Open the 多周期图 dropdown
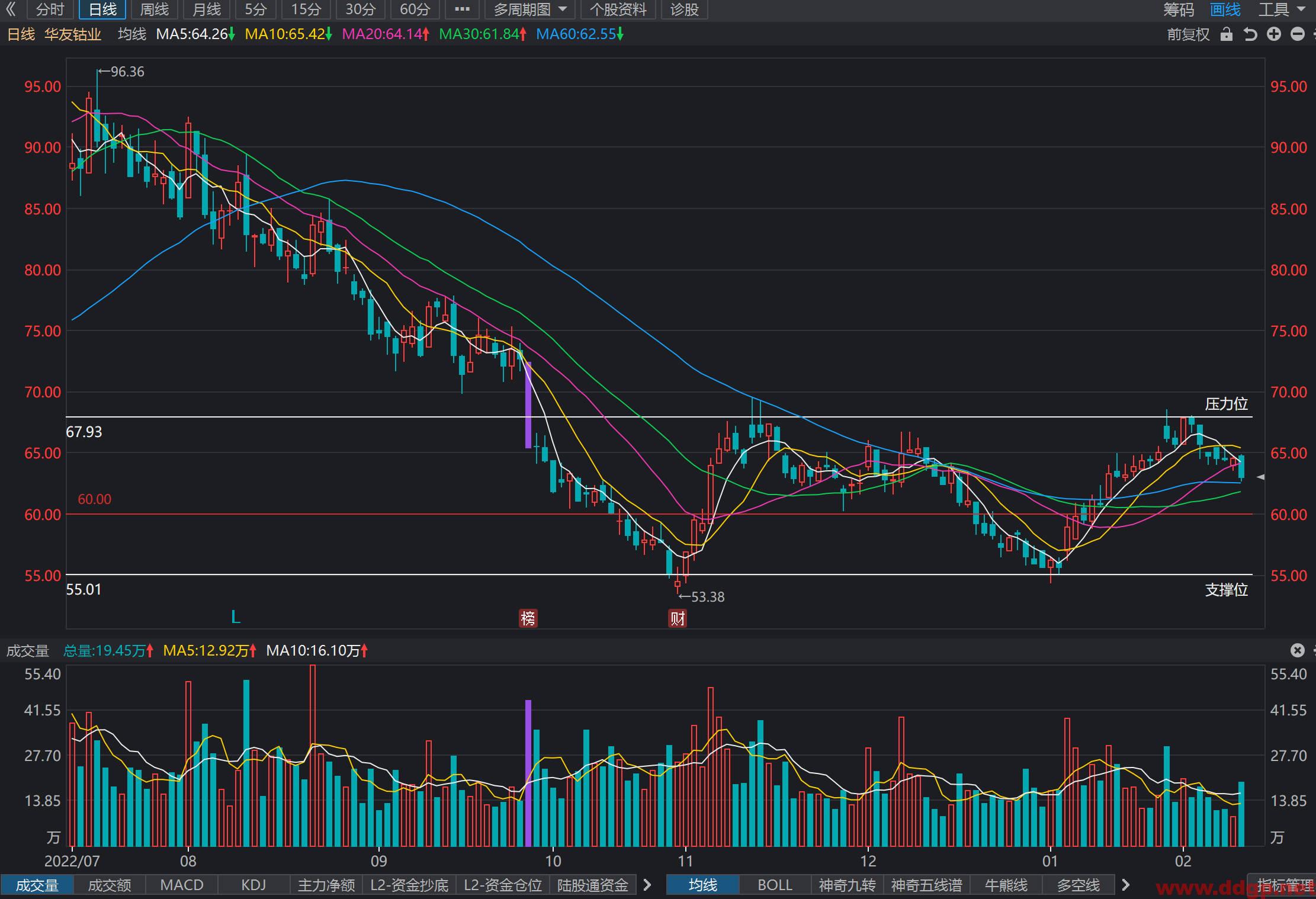 pyautogui.click(x=530, y=9)
